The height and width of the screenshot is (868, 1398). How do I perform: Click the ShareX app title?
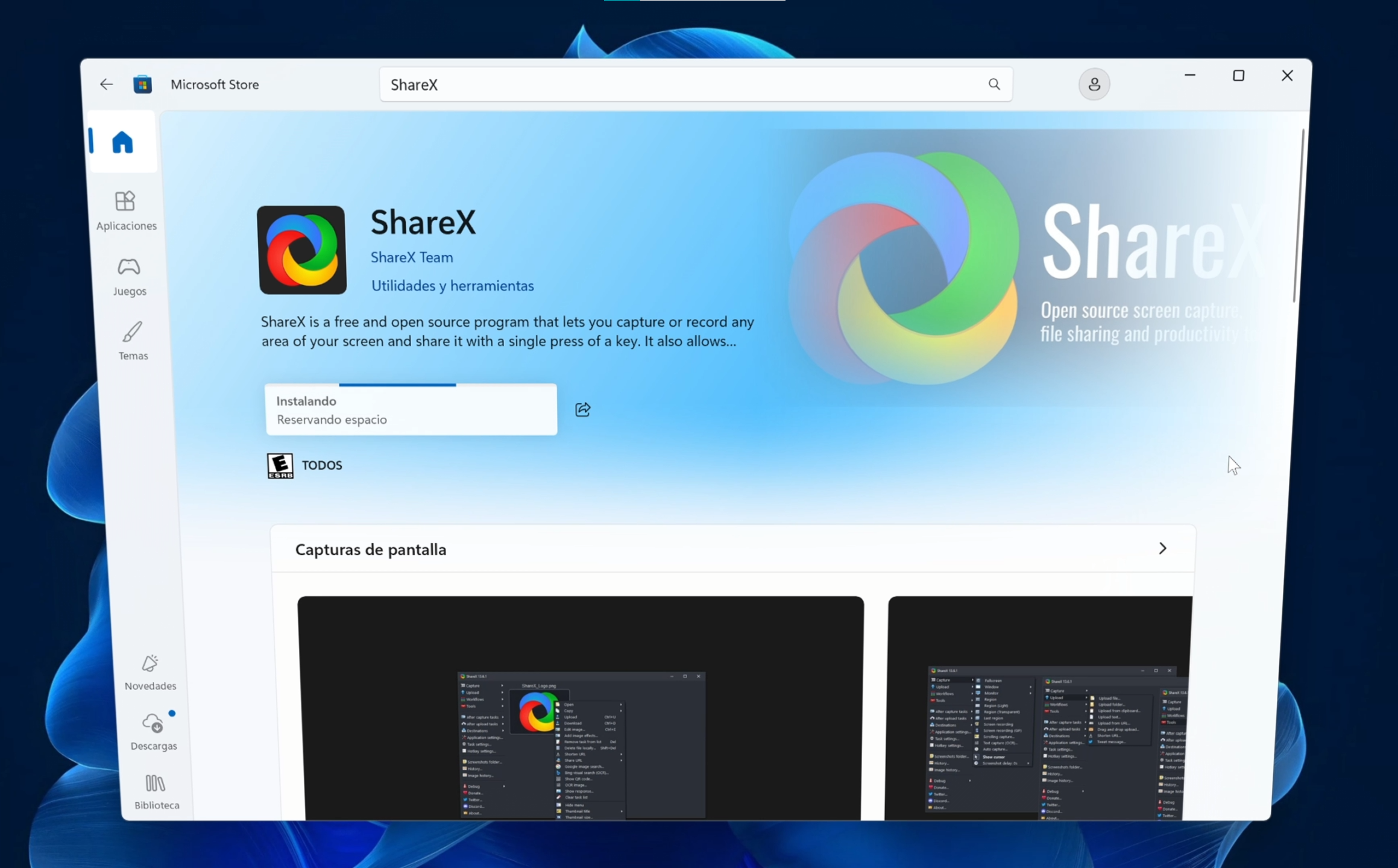tap(423, 222)
